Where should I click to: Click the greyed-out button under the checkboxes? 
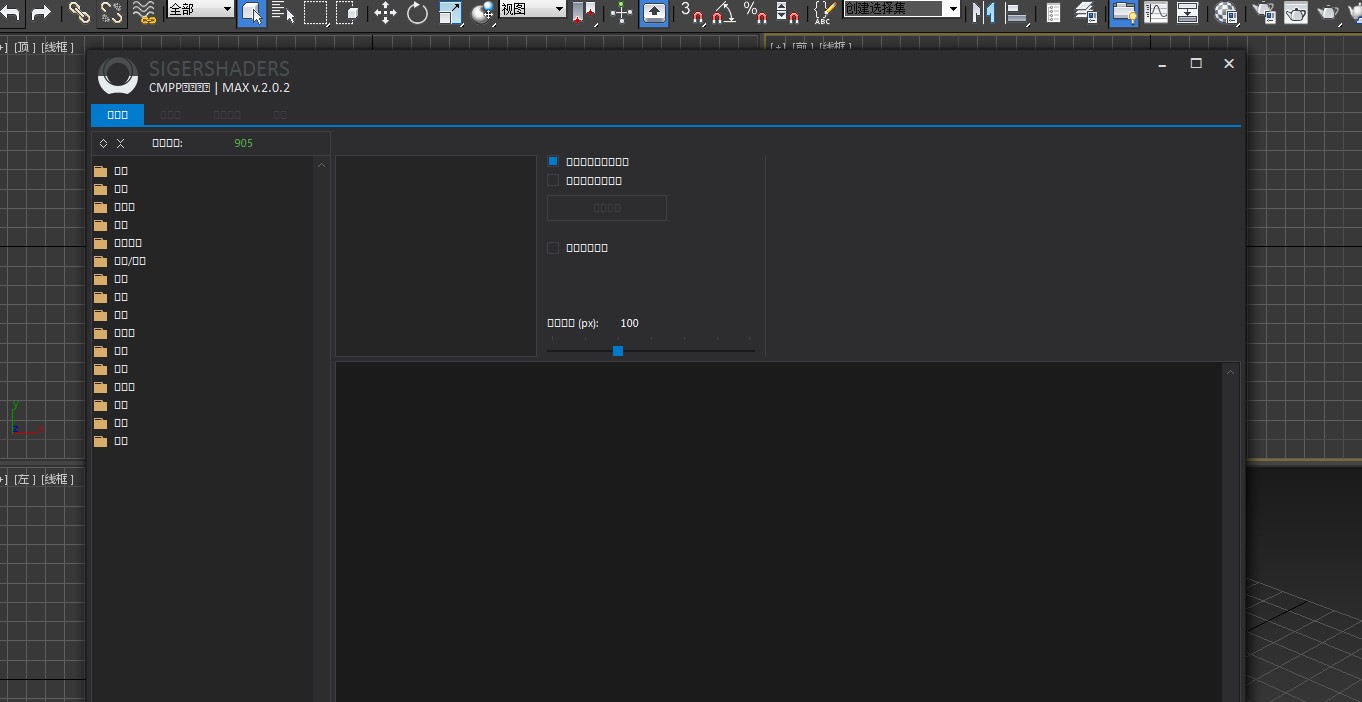[607, 208]
